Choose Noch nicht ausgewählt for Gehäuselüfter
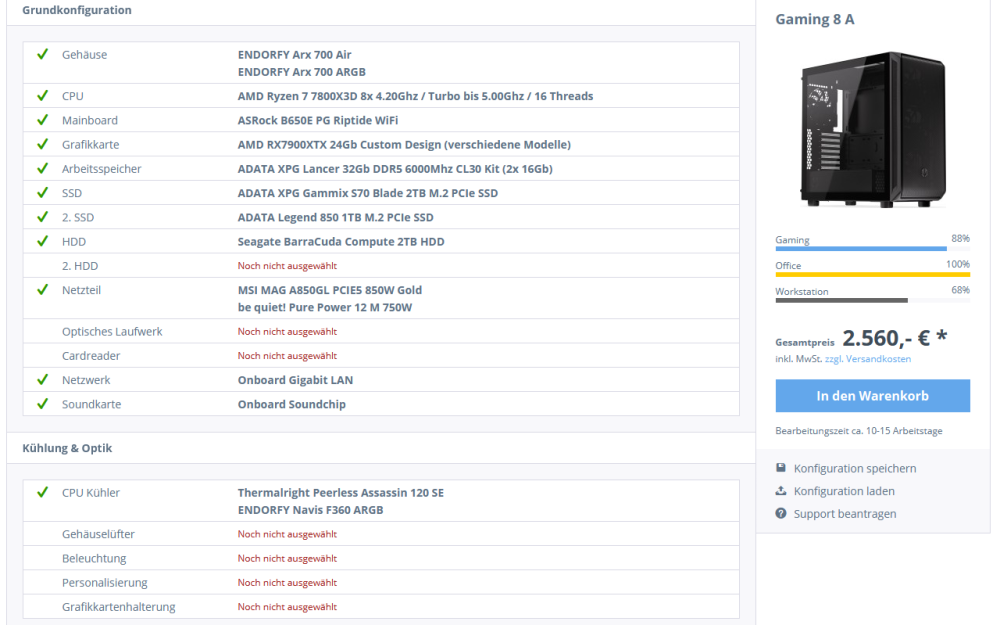Image resolution: width=1000 pixels, height=625 pixels. [x=287, y=534]
